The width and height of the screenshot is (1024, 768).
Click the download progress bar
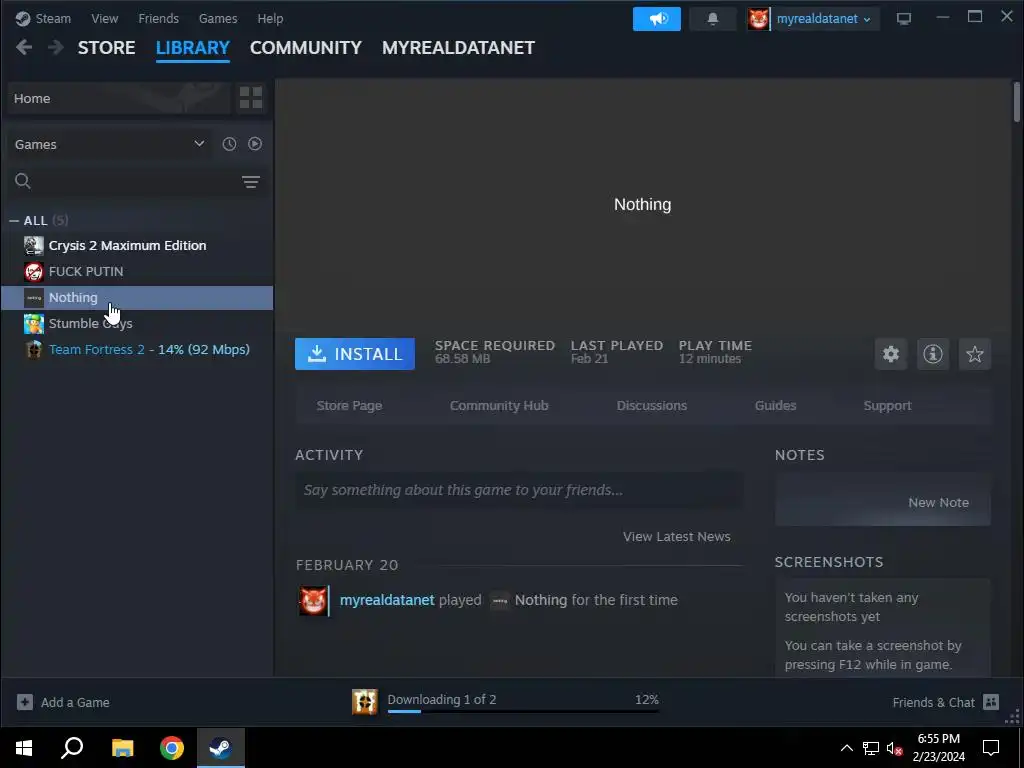523,711
